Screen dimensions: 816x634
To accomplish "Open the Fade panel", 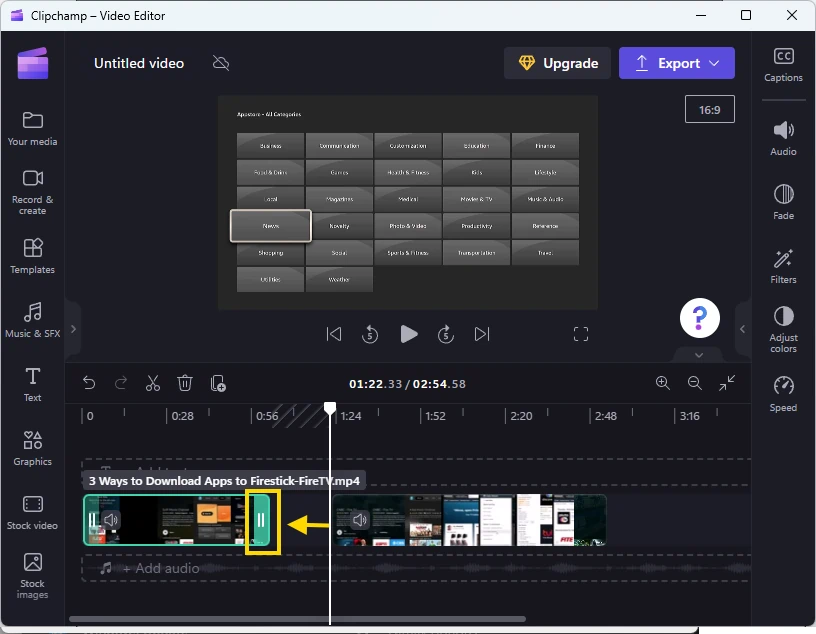I will (x=783, y=202).
